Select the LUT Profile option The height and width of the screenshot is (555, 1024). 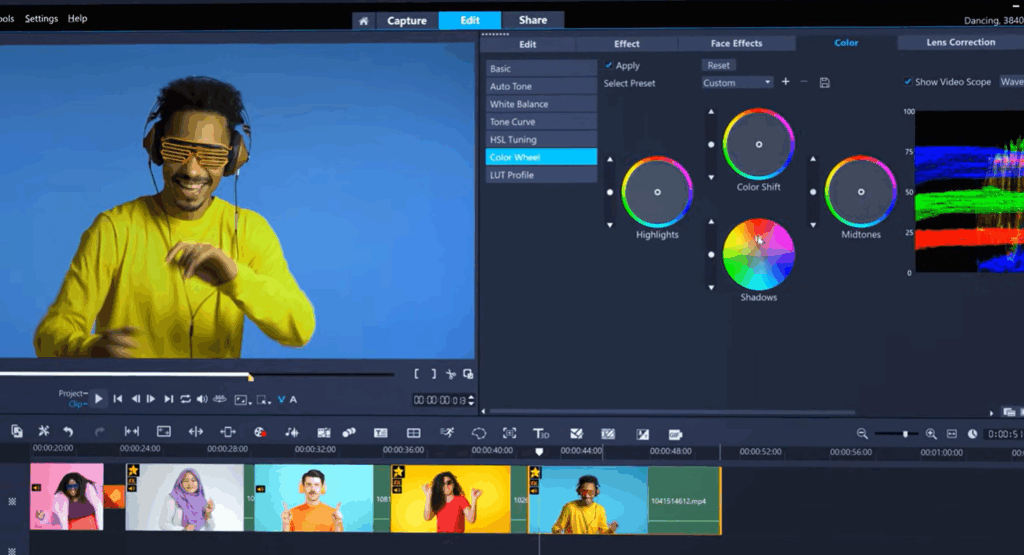(541, 175)
